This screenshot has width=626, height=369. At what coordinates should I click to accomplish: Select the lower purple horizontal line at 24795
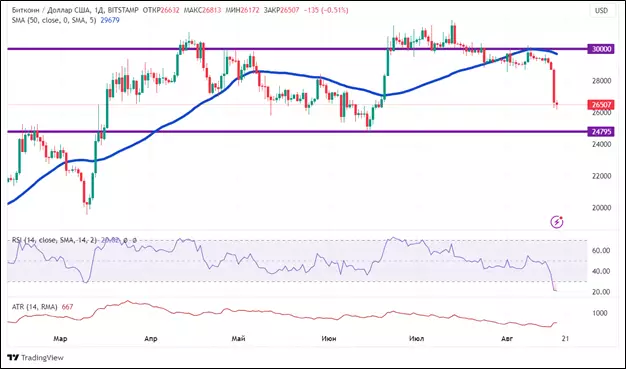[x=297, y=131]
